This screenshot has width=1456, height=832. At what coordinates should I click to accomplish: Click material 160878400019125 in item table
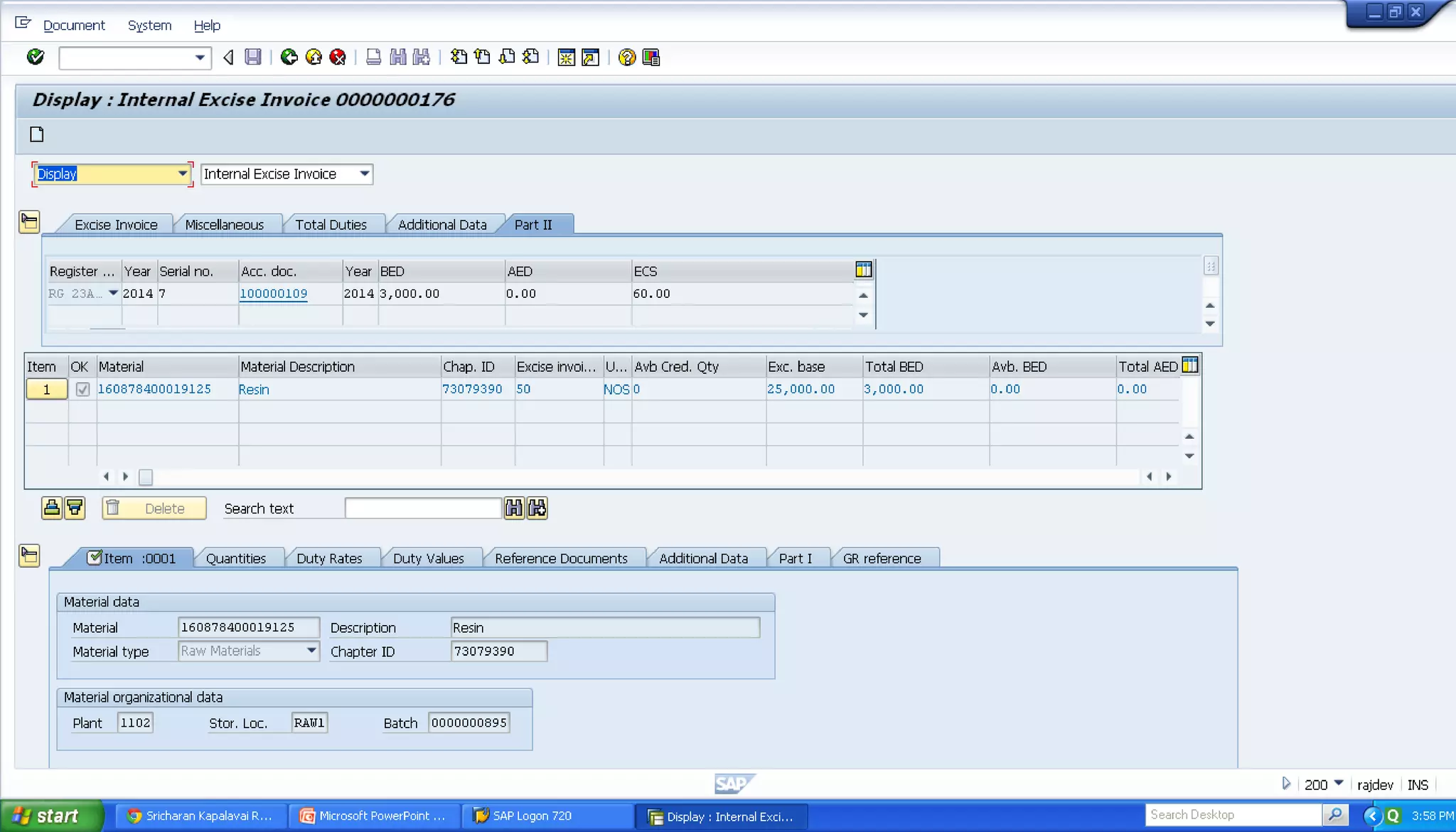(154, 389)
